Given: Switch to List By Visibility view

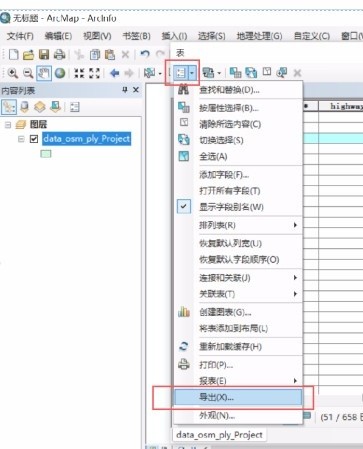Looking at the screenshot, I should click(40, 107).
